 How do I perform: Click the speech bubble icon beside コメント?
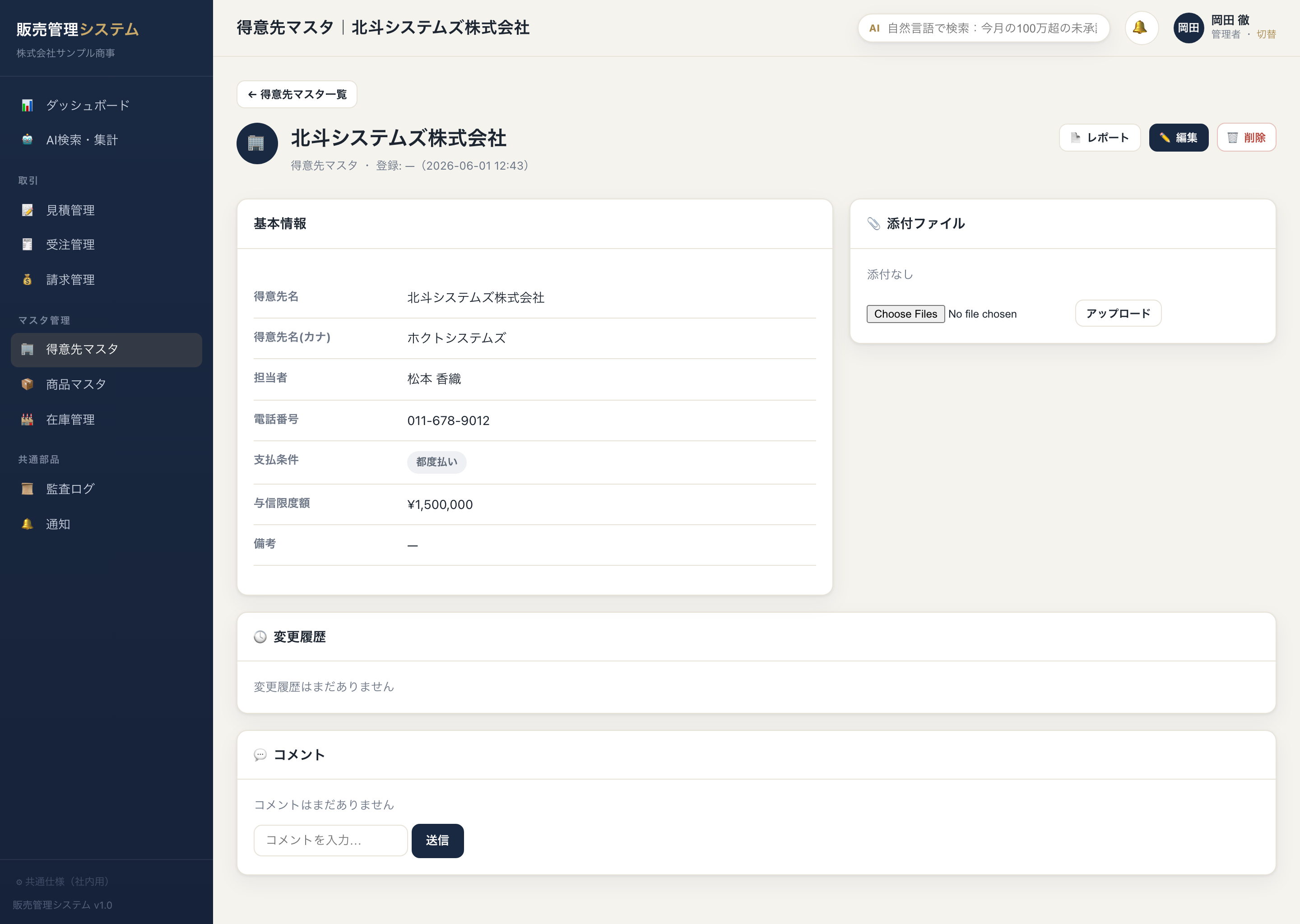click(x=260, y=755)
